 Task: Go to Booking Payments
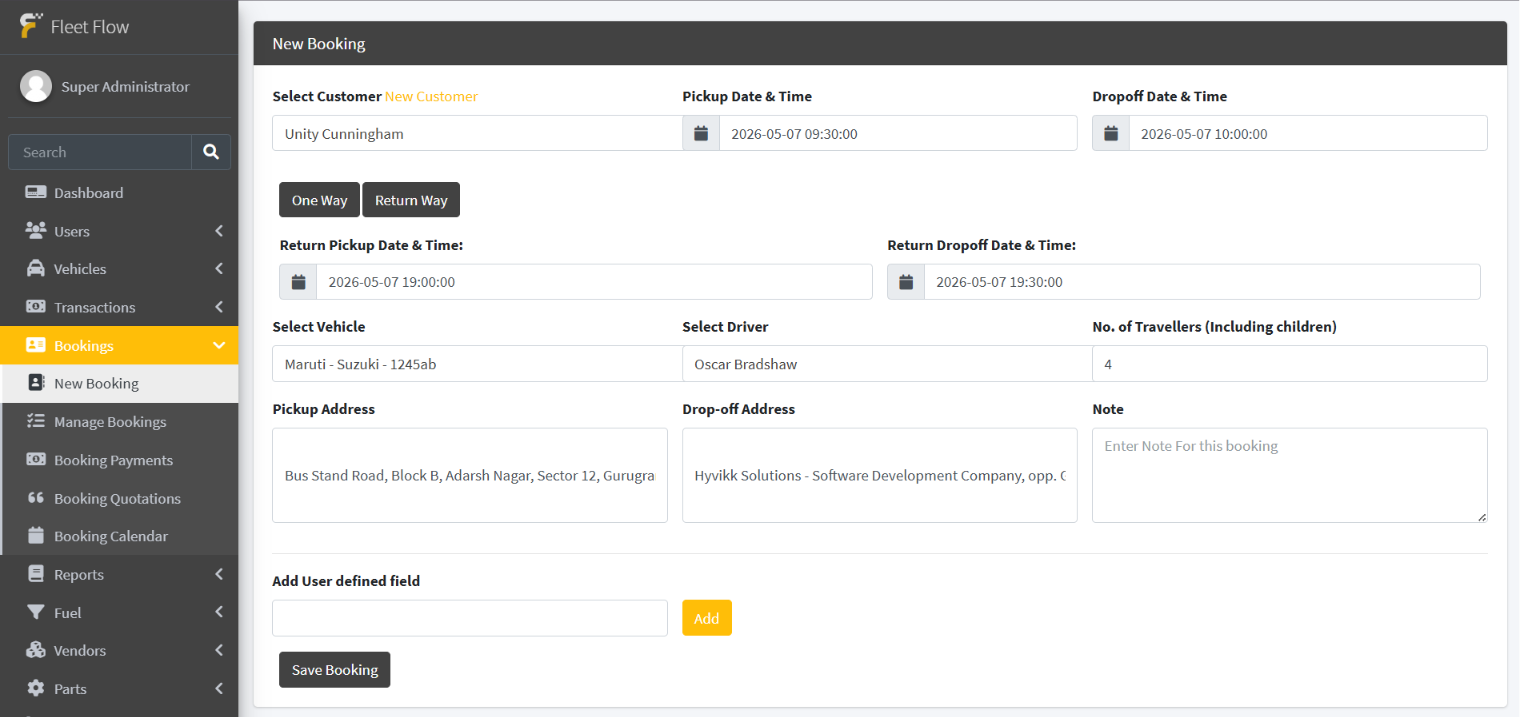tap(120, 460)
